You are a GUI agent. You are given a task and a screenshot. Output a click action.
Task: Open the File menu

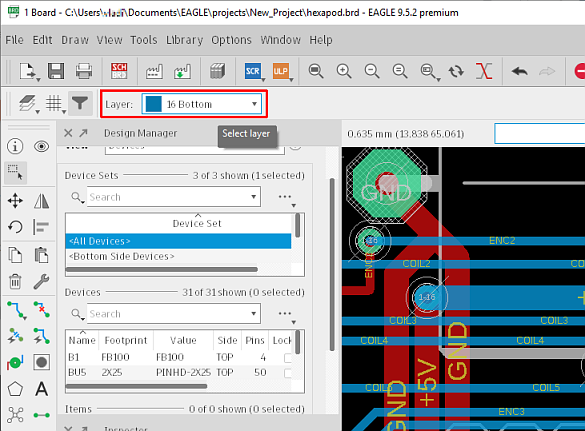point(15,40)
